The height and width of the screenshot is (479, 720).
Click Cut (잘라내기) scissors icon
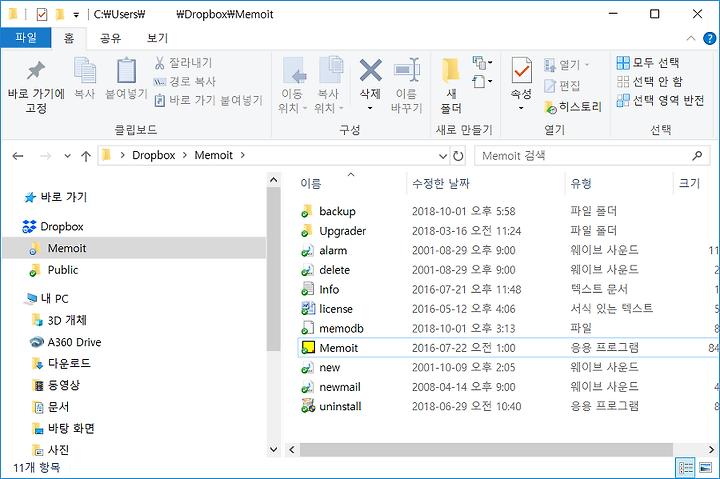coord(159,63)
